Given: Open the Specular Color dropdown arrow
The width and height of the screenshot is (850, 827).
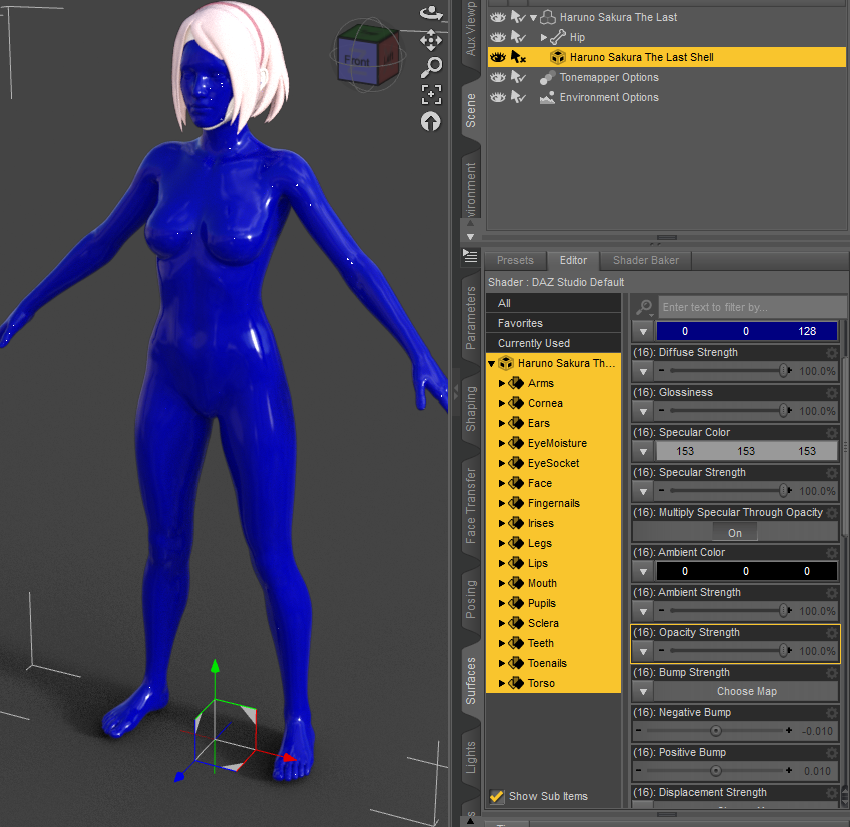Looking at the screenshot, I should 644,451.
